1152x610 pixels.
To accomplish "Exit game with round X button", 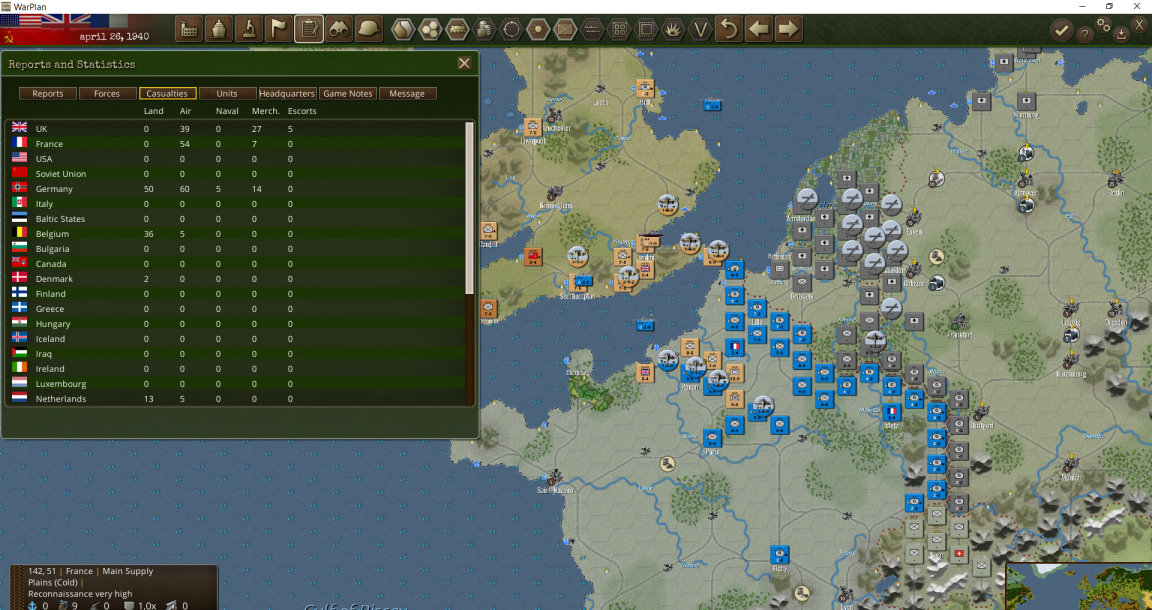I will tap(1140, 24).
